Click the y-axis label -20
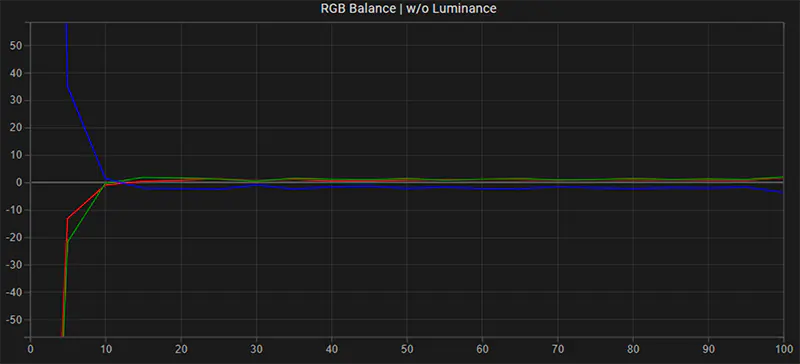 pos(13,237)
